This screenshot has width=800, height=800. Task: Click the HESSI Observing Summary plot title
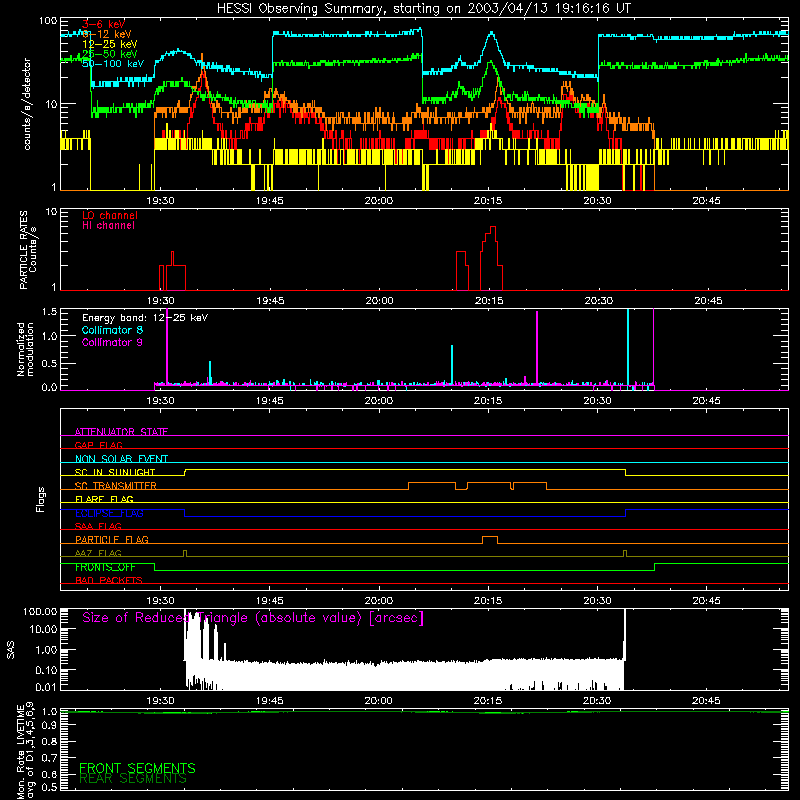(423, 9)
